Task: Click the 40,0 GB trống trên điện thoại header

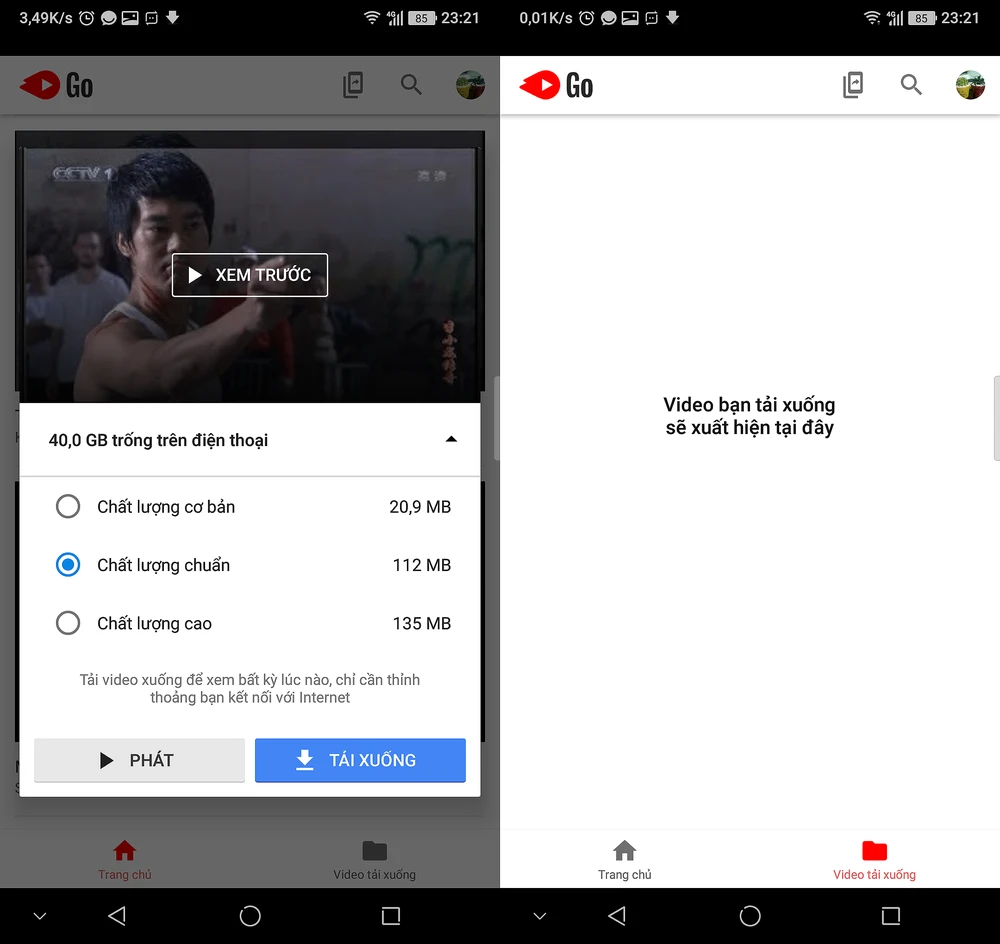Action: [x=159, y=440]
